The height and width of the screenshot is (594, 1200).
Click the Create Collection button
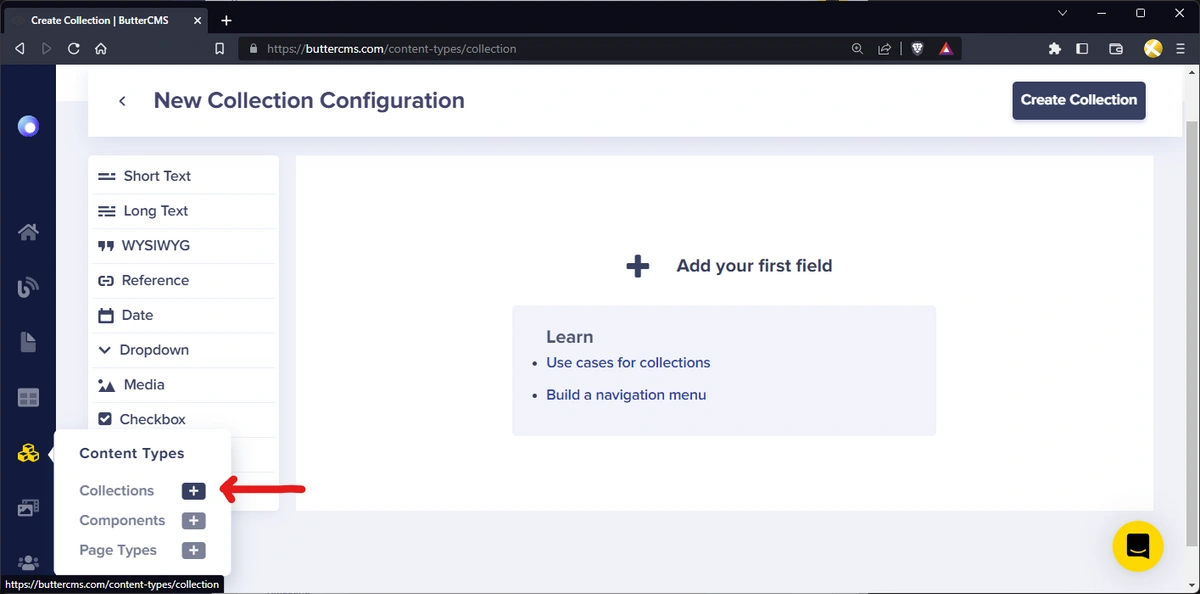tap(1079, 100)
